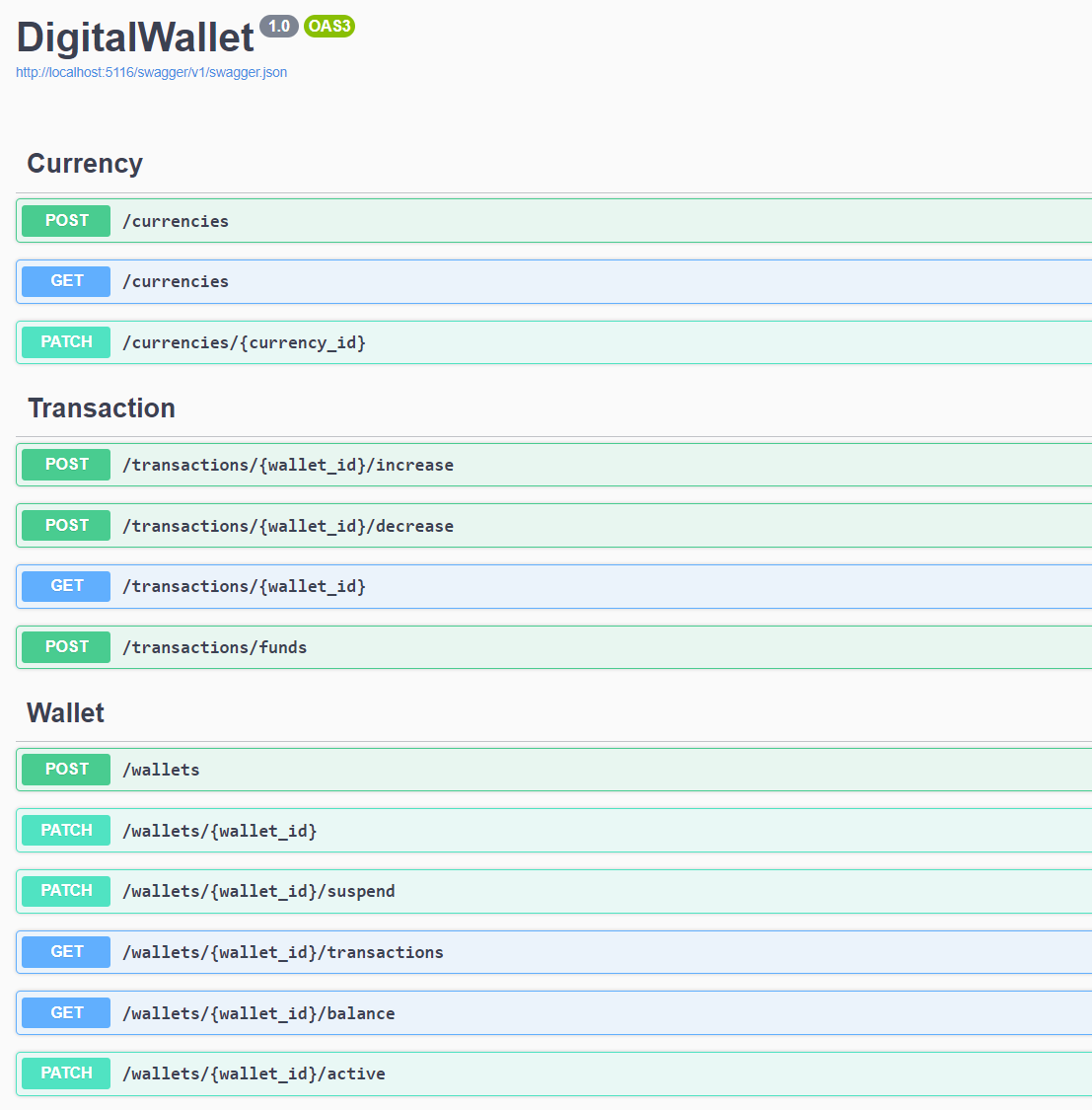Open GET /wallets/{wallet_id}/transactions operation
Screen dimensions: 1092x1110
(x=553, y=952)
